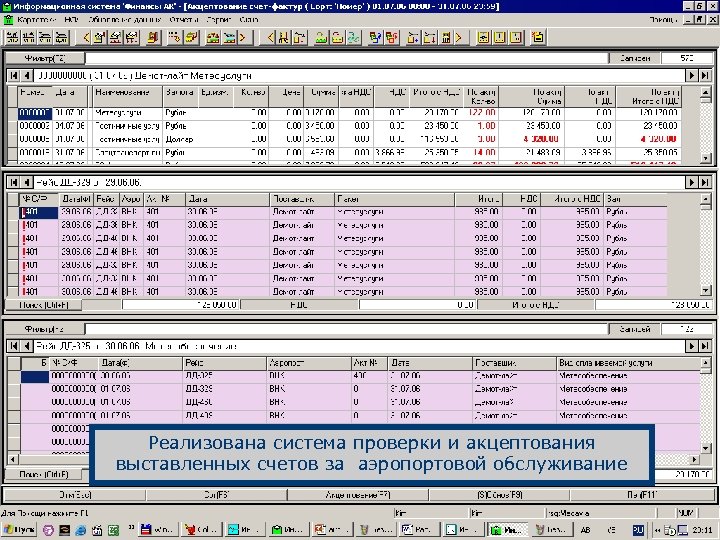Screen dimensions: 720x540
Task: Click the red door-like toolbar icon
Action: coord(152,37)
